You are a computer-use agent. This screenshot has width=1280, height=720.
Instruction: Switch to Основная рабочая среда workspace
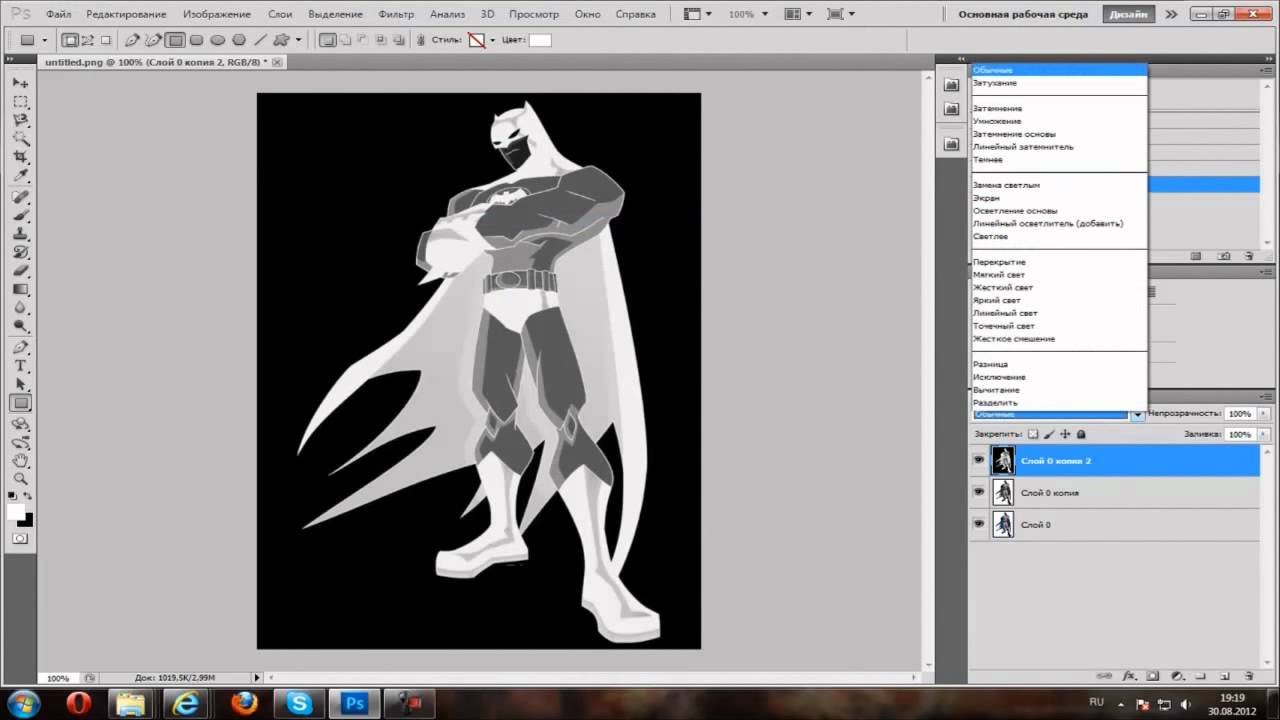point(1023,15)
